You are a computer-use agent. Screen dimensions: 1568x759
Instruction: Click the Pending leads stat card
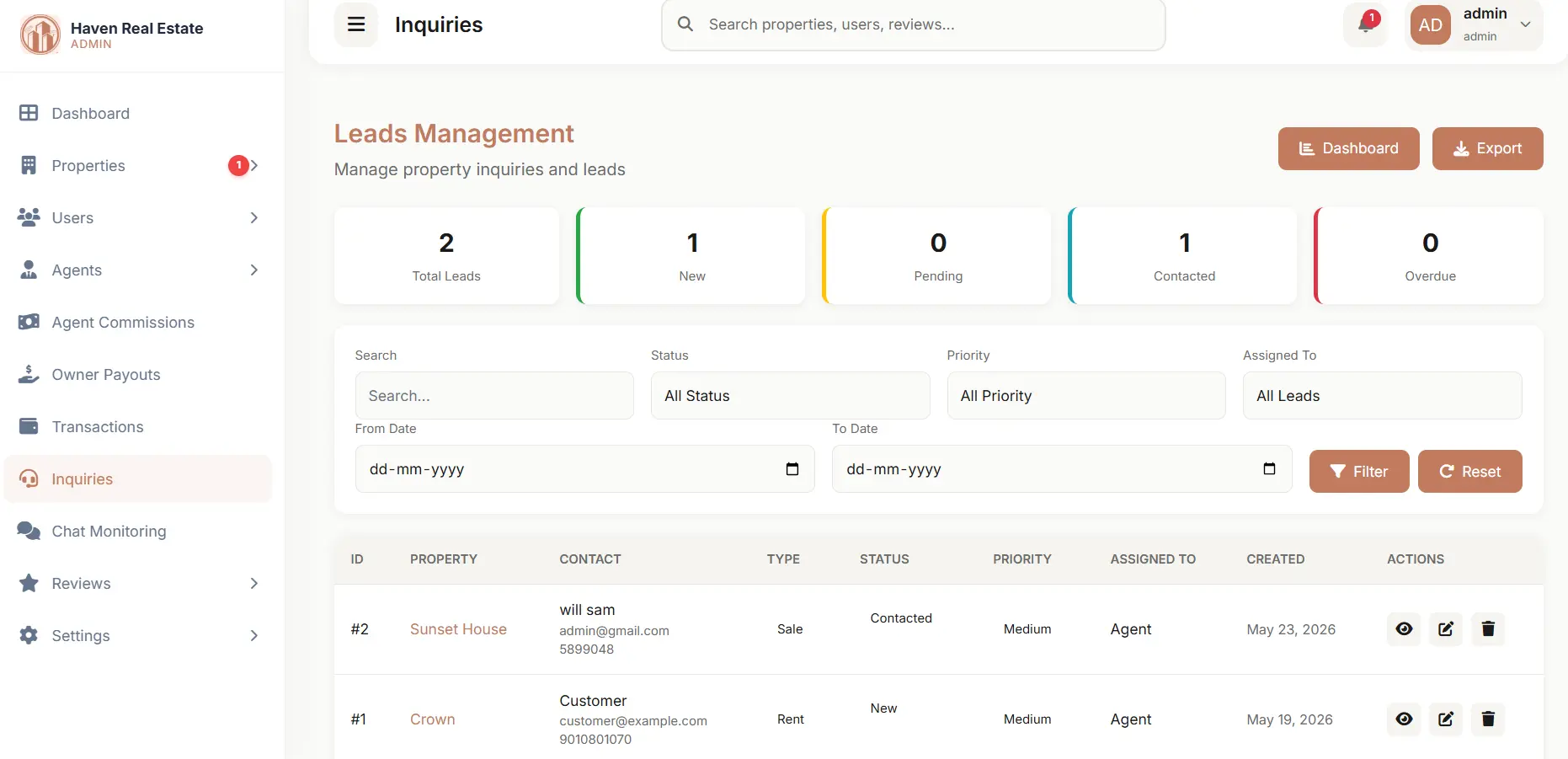(936, 256)
